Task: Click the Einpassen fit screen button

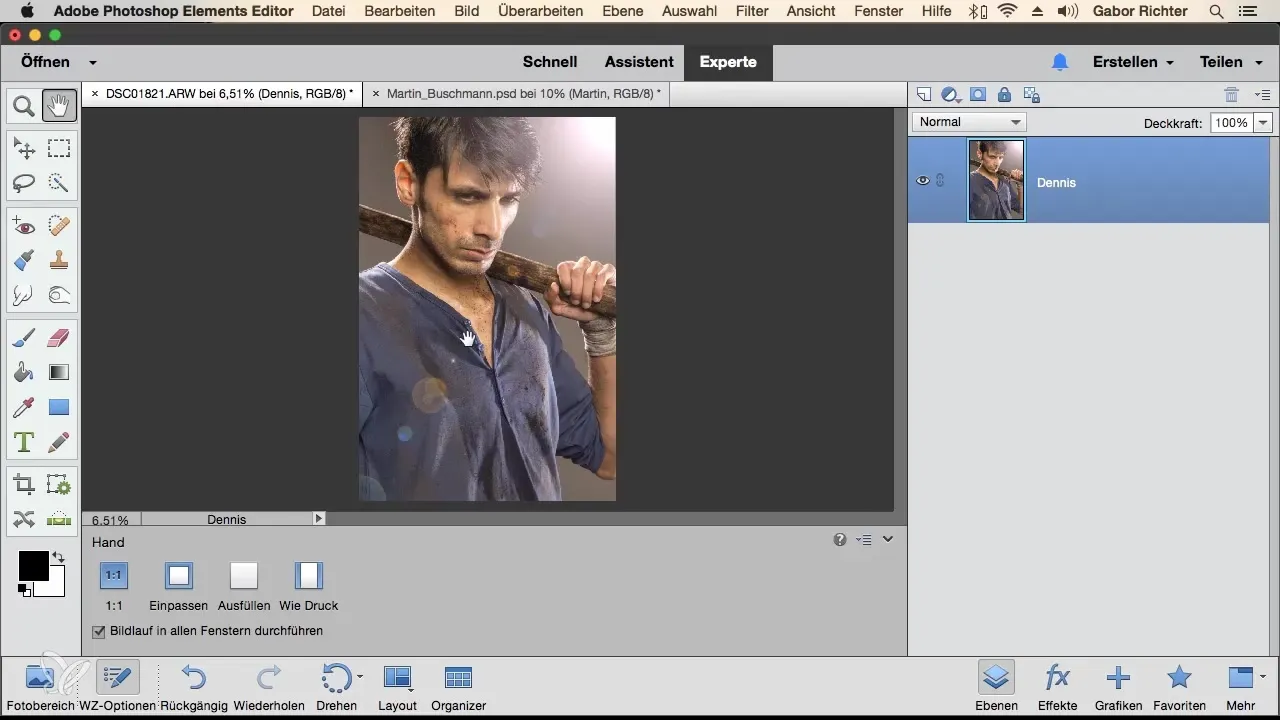Action: 178,576
